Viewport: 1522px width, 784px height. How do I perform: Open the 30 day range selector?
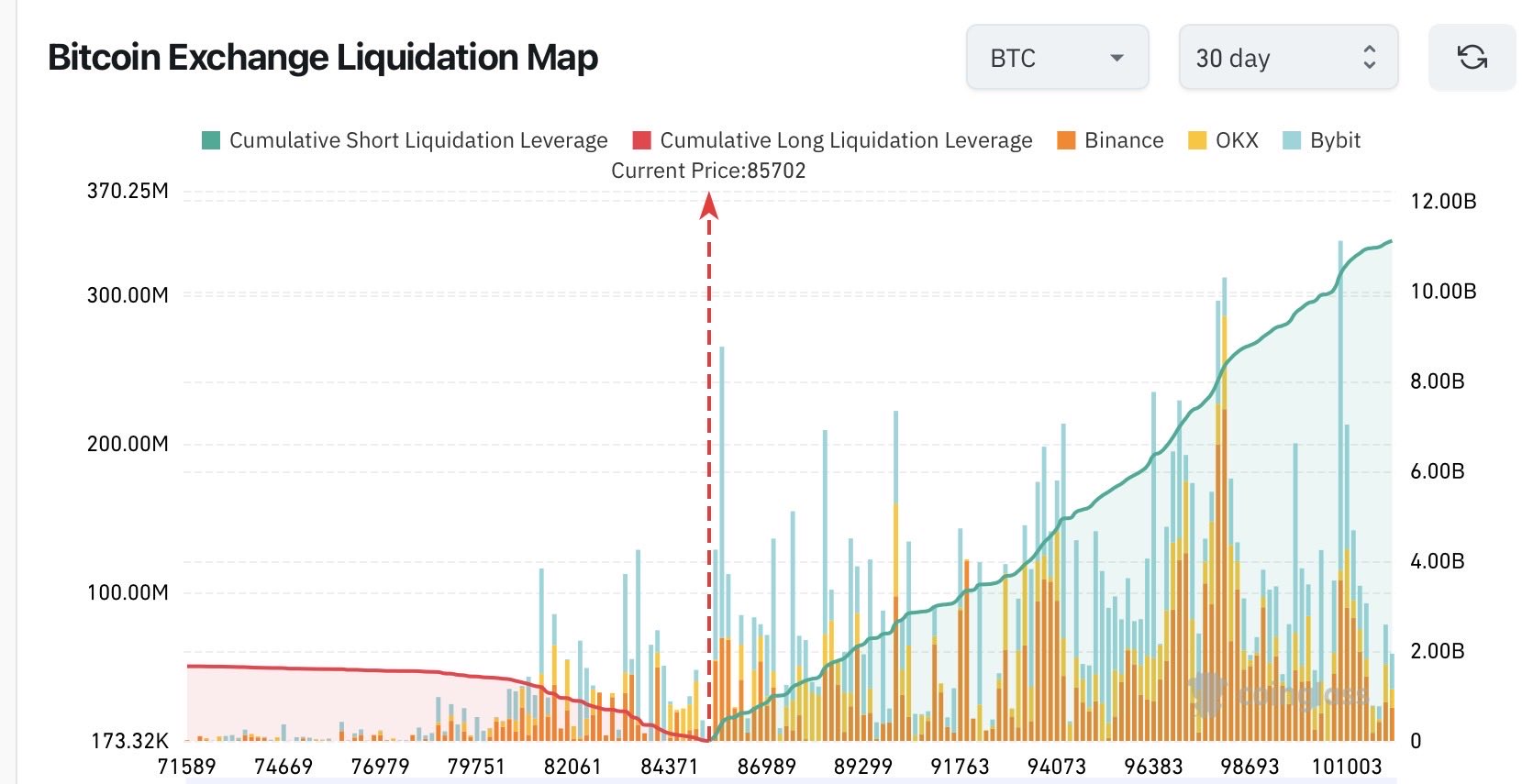click(x=1287, y=58)
